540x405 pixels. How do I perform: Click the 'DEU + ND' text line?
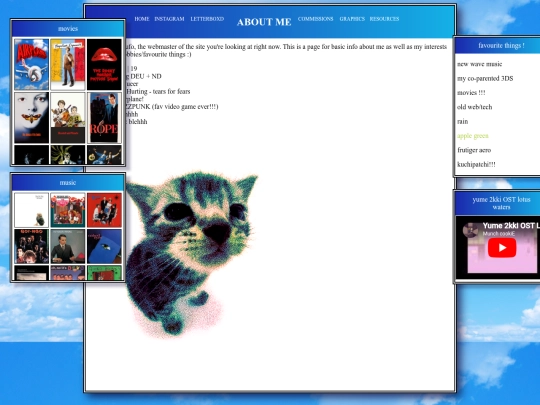145,76
